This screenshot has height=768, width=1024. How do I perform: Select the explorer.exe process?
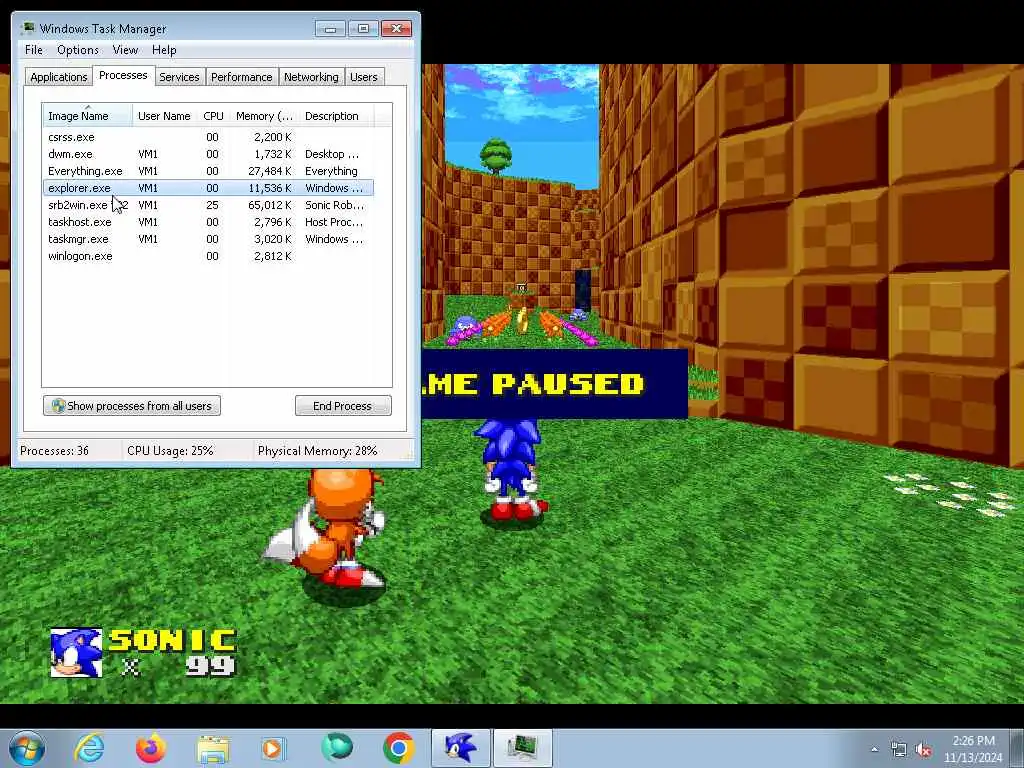[x=209, y=188]
